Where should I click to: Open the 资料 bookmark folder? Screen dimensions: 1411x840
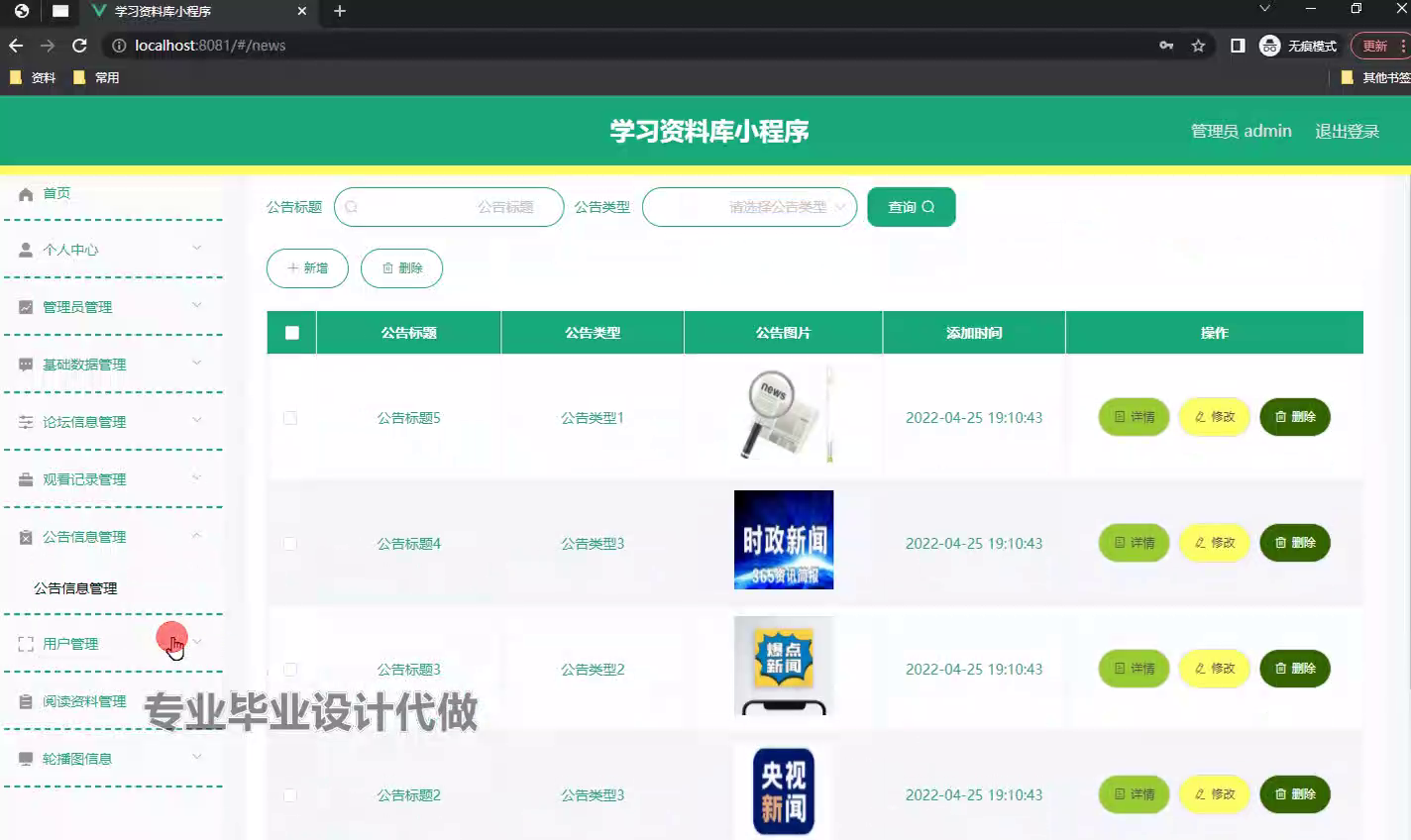33,77
